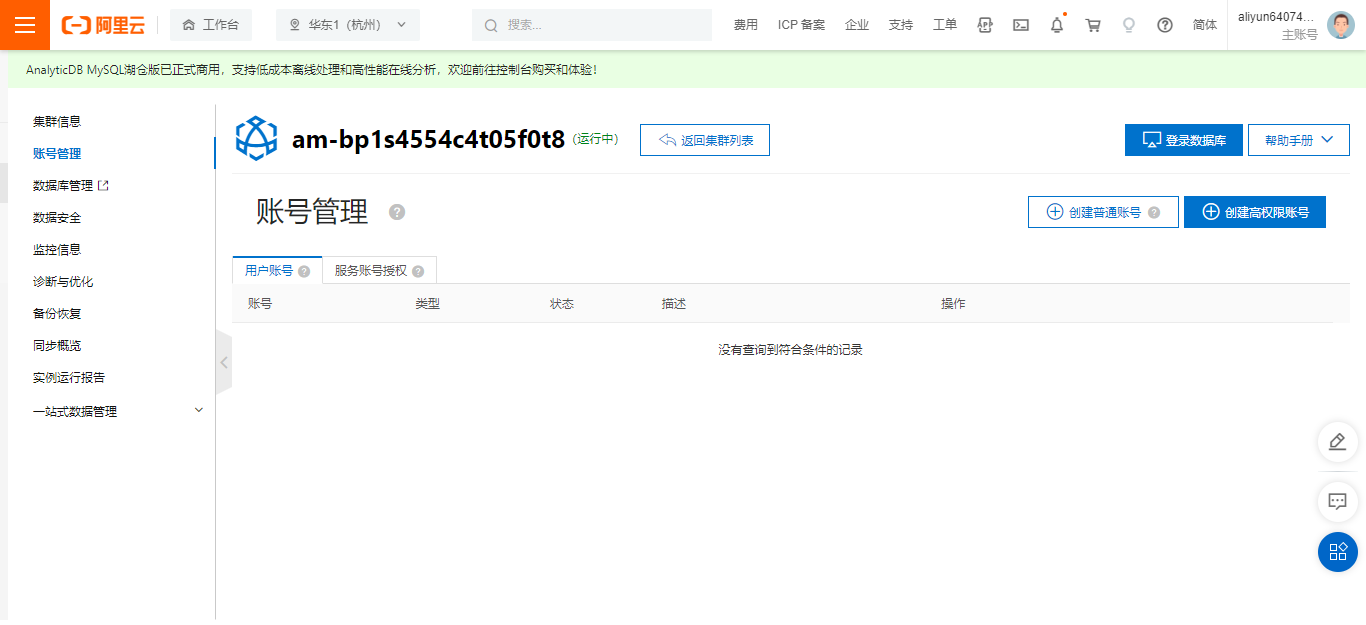
Task: Click the lightbulb suggestion icon
Action: pos(1129,25)
